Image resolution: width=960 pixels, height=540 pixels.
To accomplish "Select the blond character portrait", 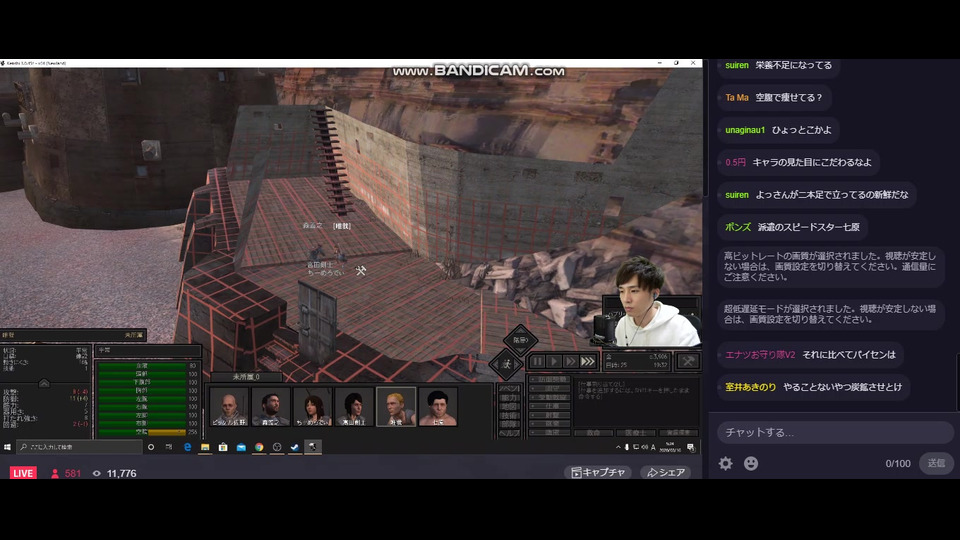I will [x=396, y=407].
